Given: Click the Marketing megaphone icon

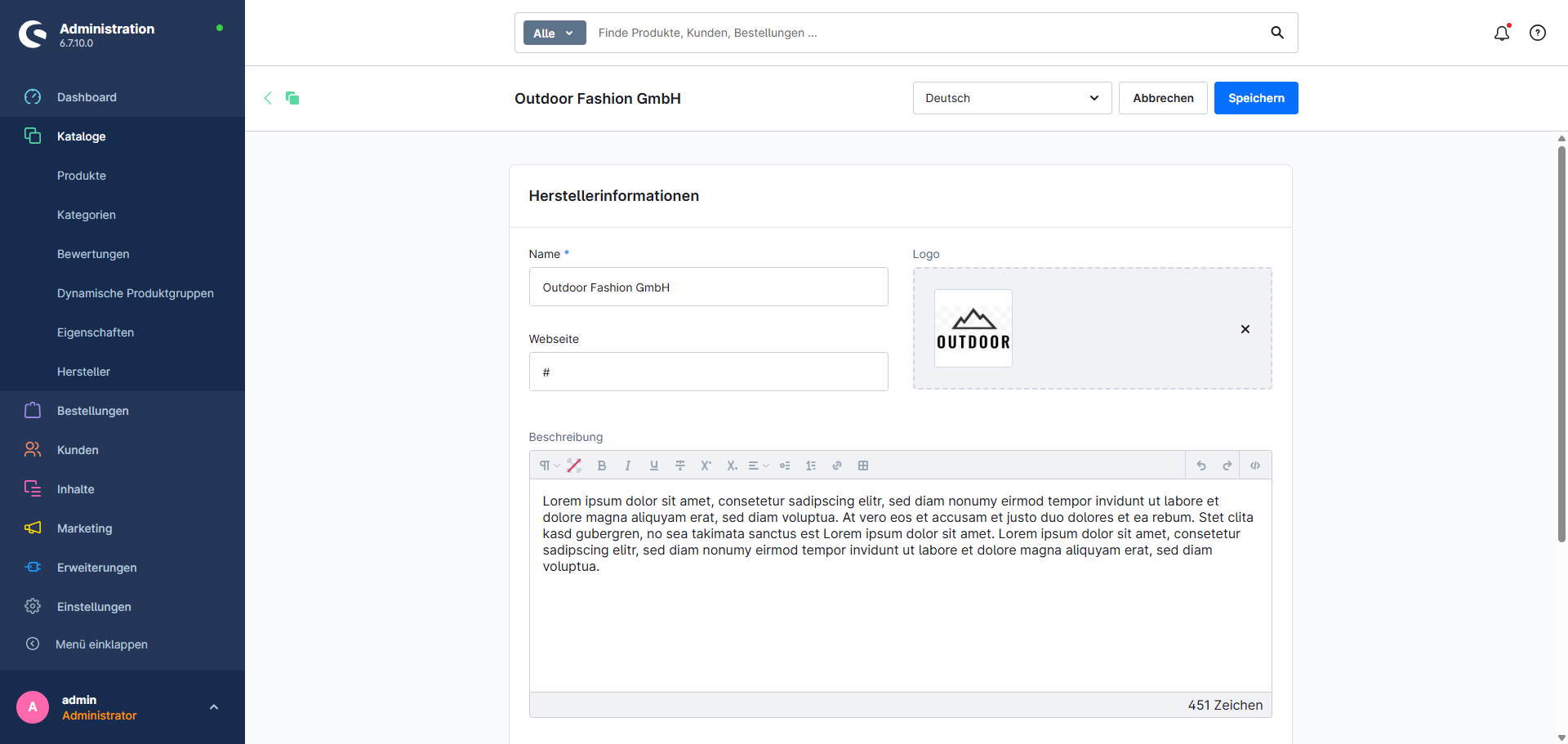Looking at the screenshot, I should tap(33, 528).
